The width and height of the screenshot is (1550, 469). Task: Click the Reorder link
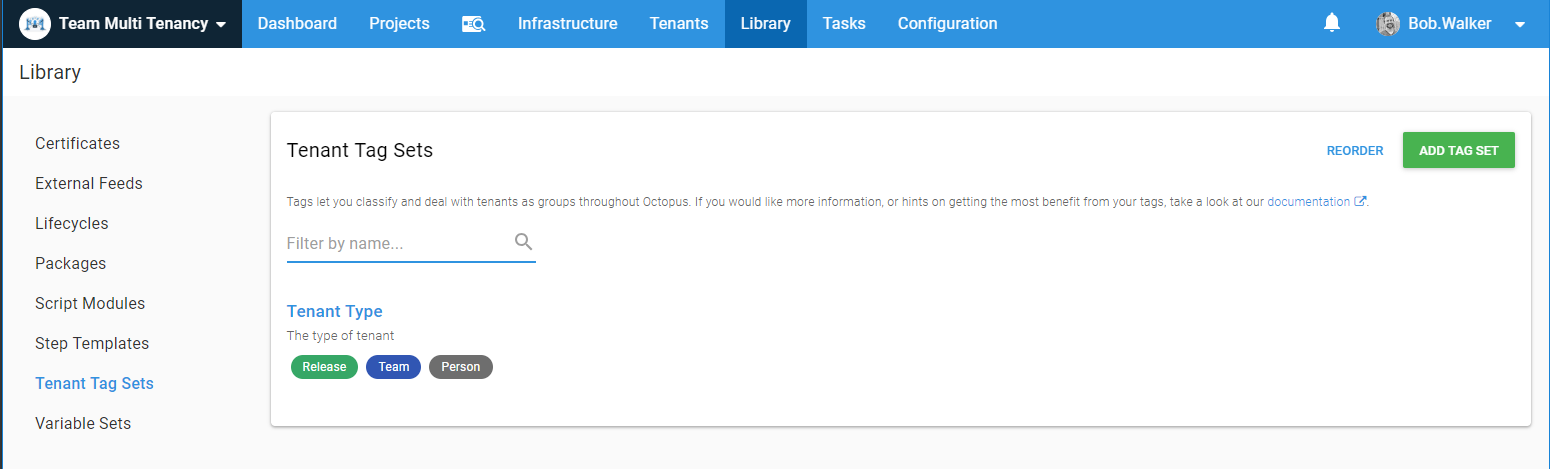point(1354,151)
